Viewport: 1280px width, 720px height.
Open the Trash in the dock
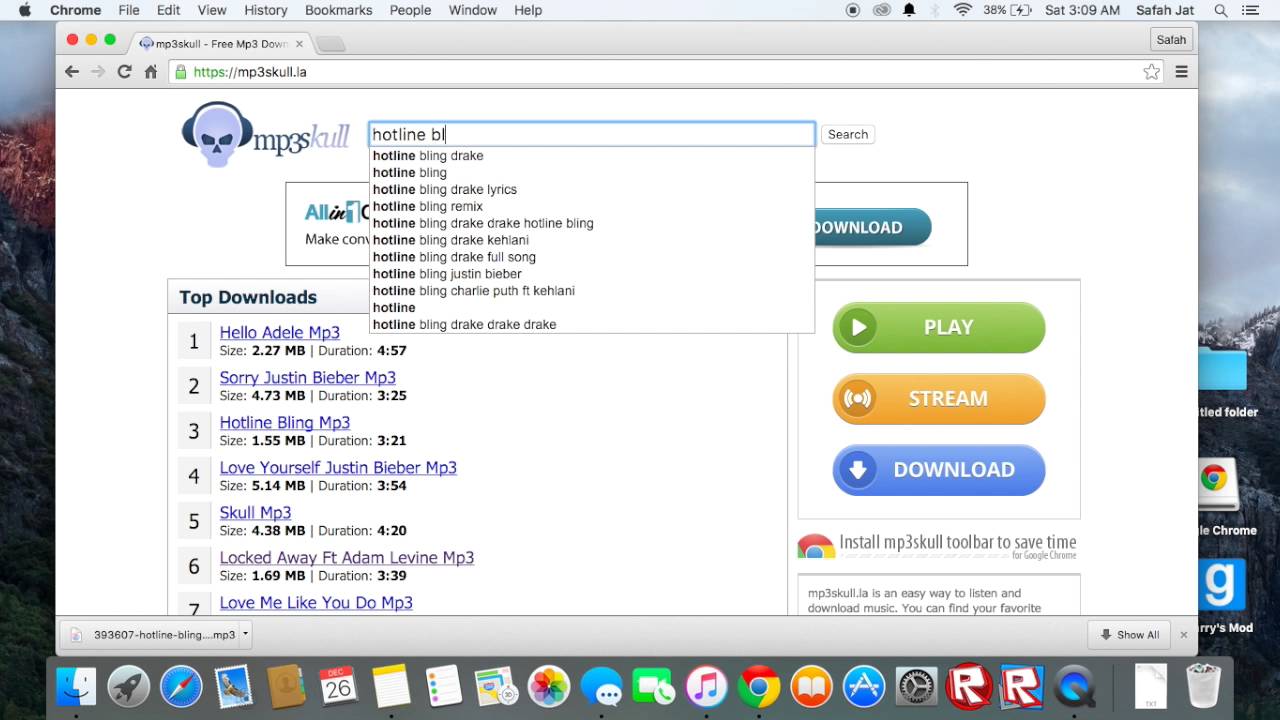click(1203, 686)
